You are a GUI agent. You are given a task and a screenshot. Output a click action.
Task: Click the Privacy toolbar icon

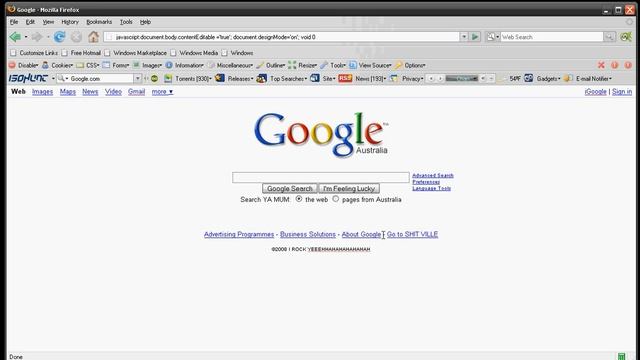(x=394, y=78)
